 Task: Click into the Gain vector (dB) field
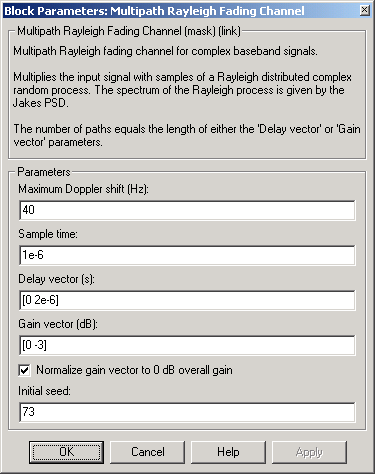coord(187,345)
